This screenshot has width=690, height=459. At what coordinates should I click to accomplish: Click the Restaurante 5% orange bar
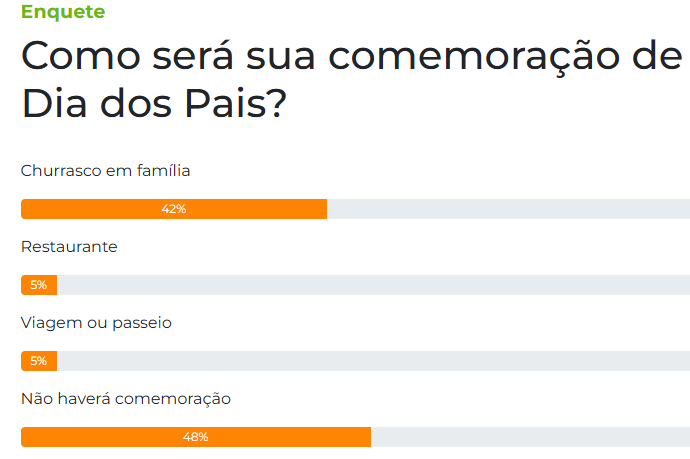39,285
